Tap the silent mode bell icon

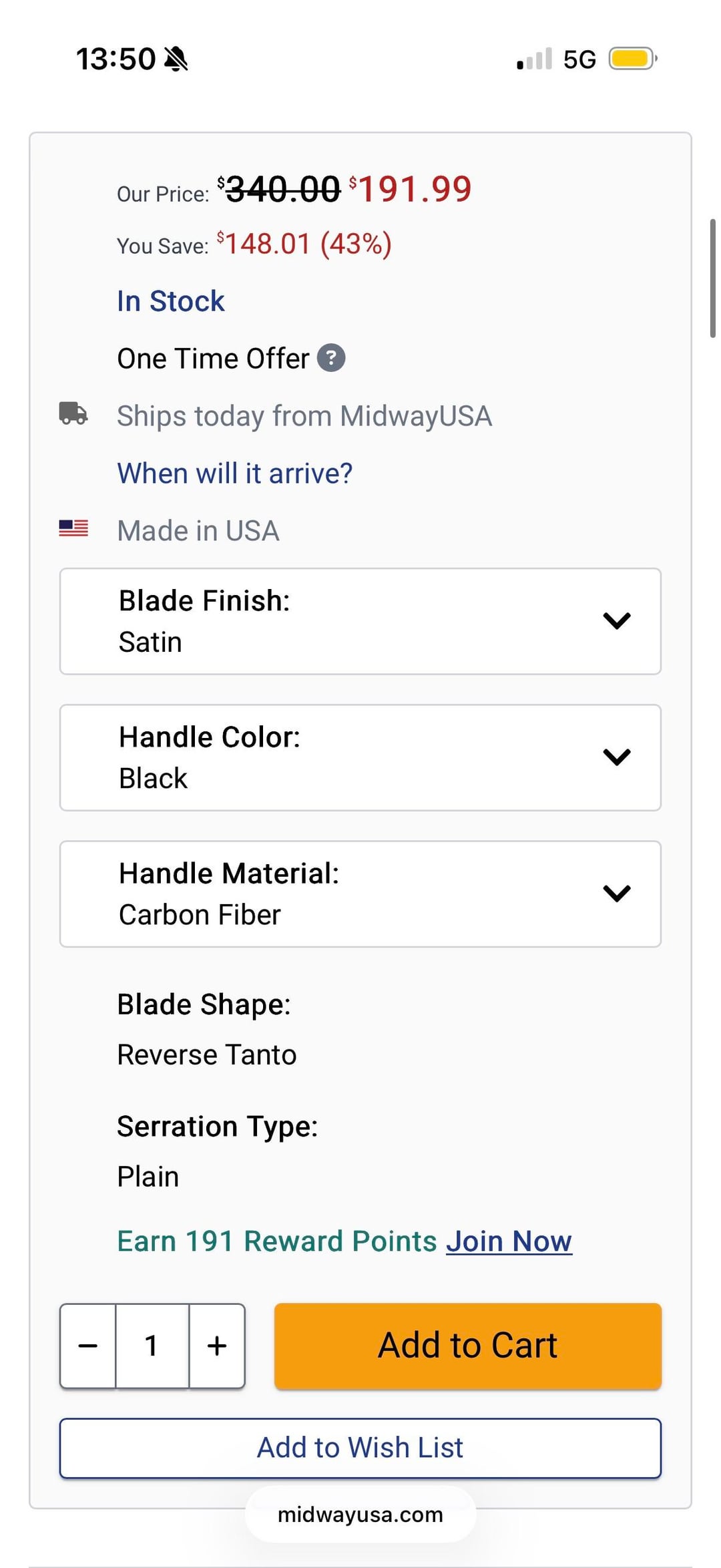click(176, 59)
